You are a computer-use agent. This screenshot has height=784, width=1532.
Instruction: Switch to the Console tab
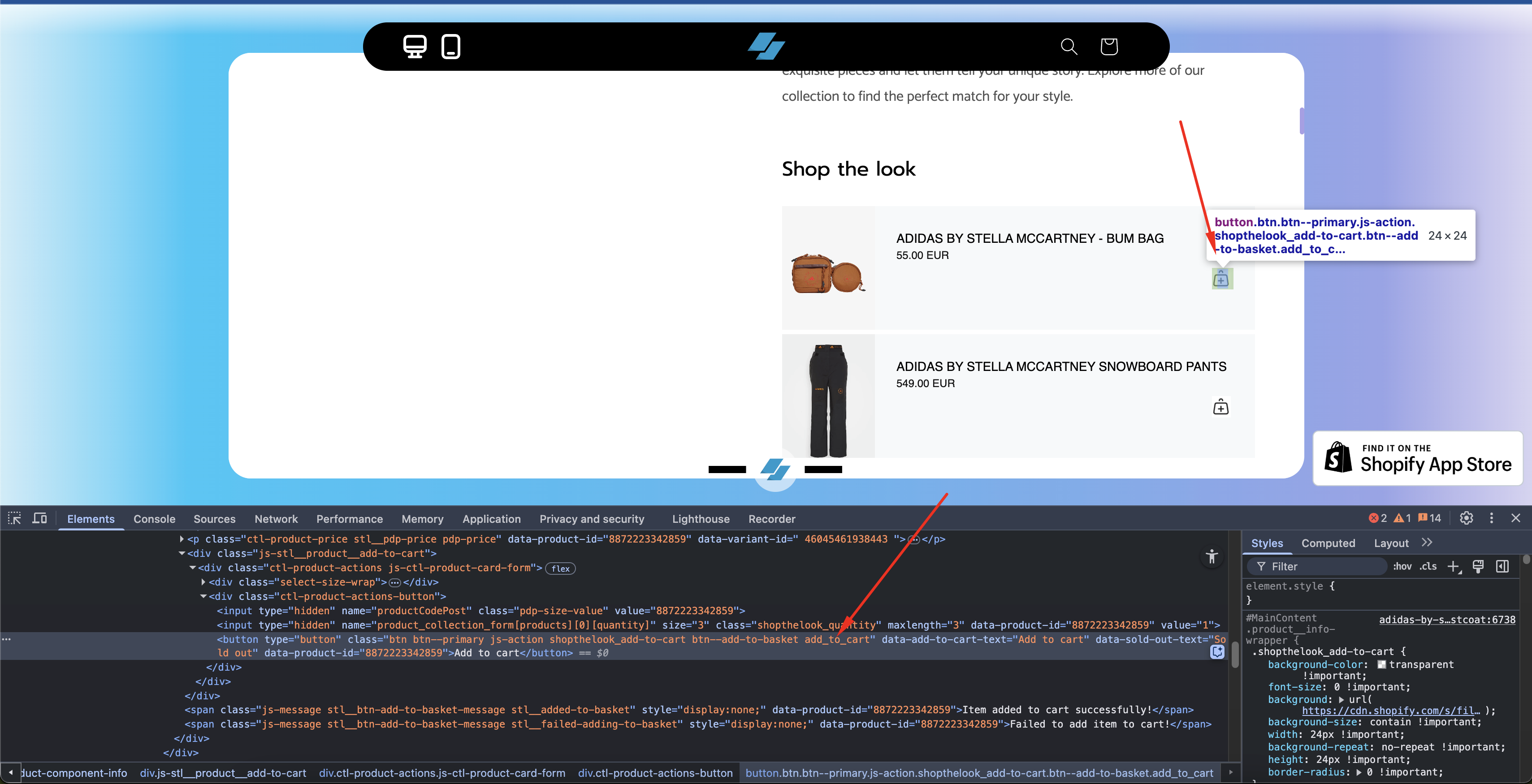pyautogui.click(x=154, y=519)
